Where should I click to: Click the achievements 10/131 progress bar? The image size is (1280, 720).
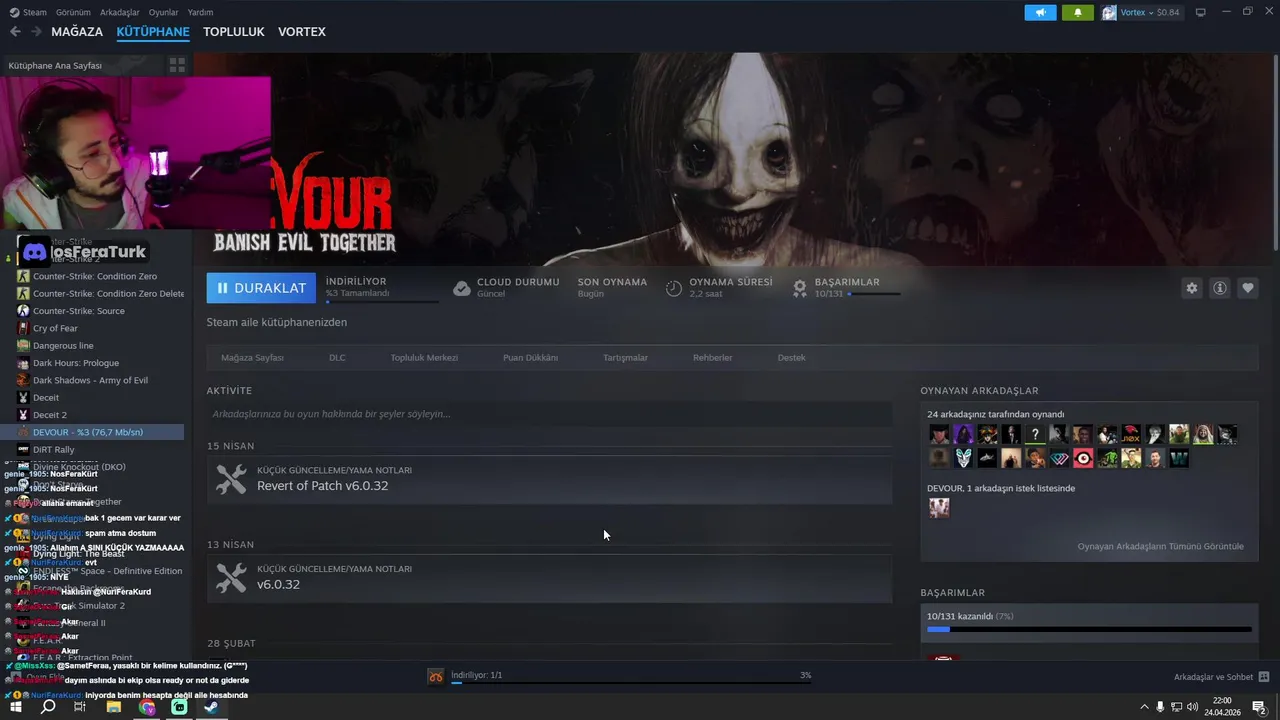[1089, 629]
